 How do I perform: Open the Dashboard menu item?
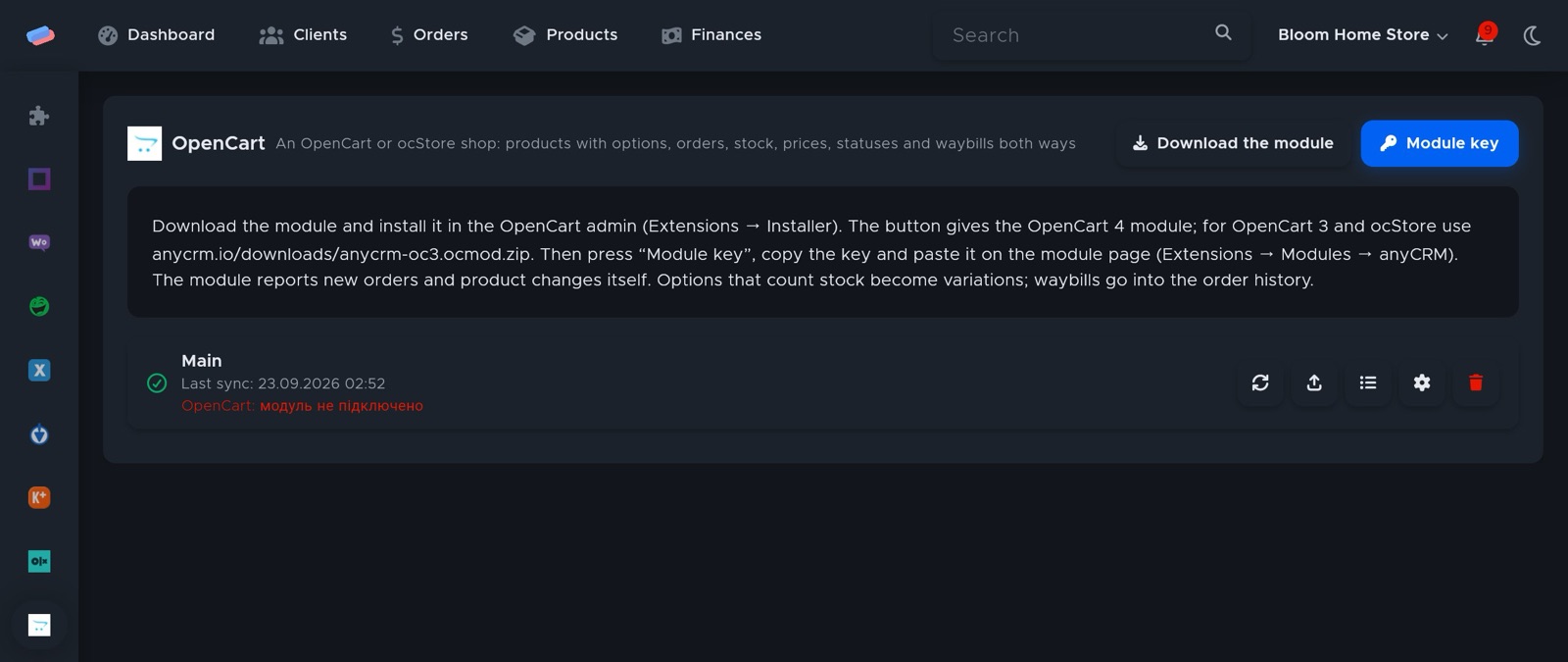[x=156, y=35]
